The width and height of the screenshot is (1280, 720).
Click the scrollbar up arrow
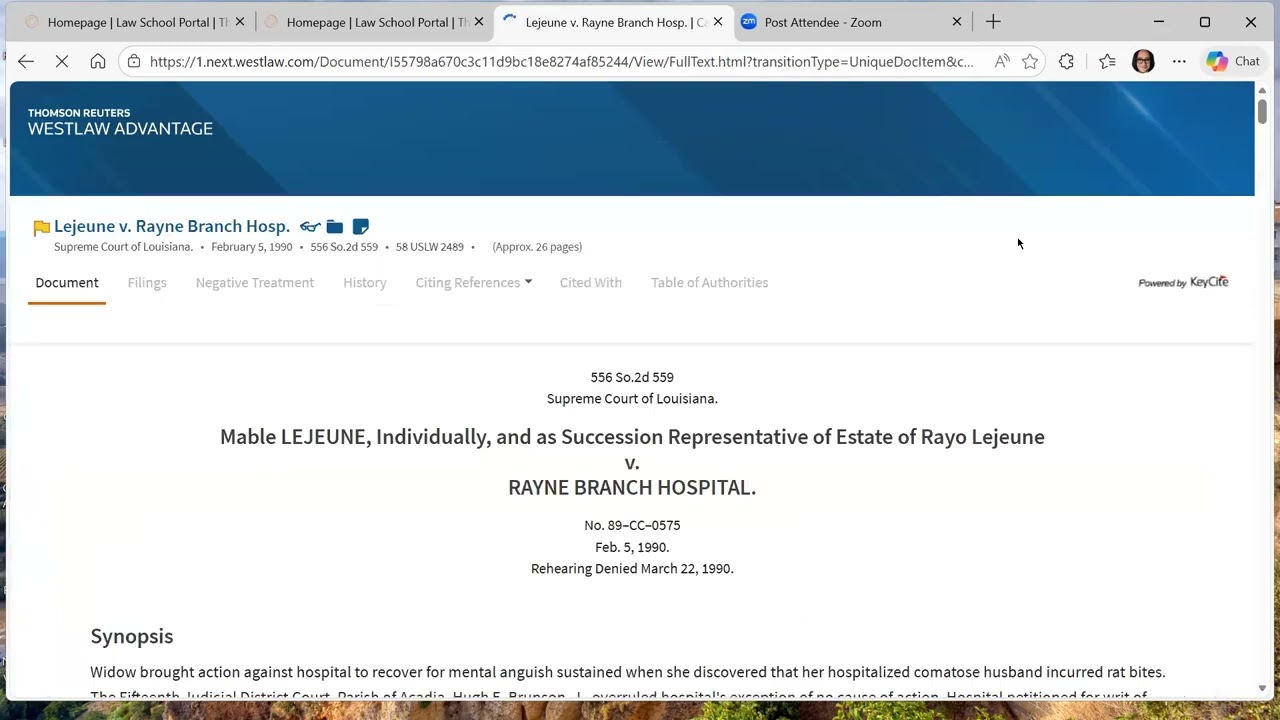[x=1262, y=90]
